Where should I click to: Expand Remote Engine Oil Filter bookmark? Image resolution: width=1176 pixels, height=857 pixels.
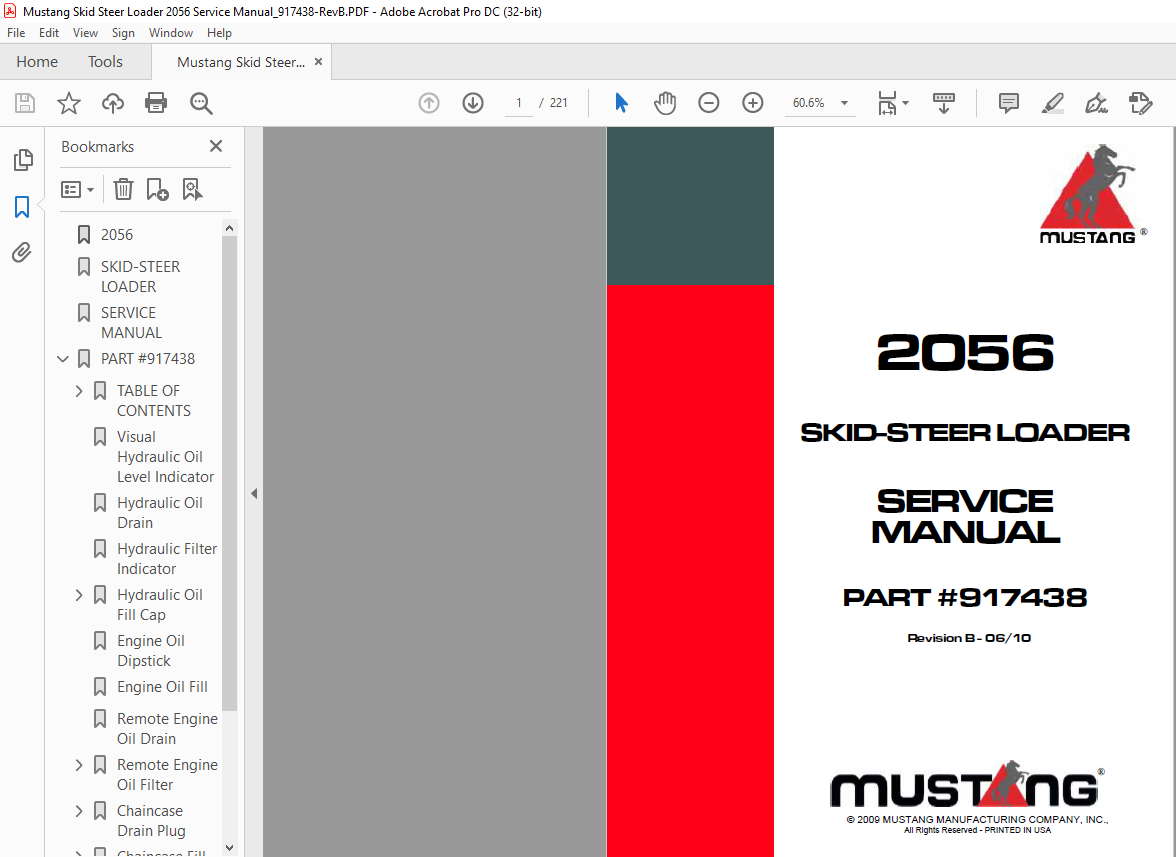click(x=79, y=765)
